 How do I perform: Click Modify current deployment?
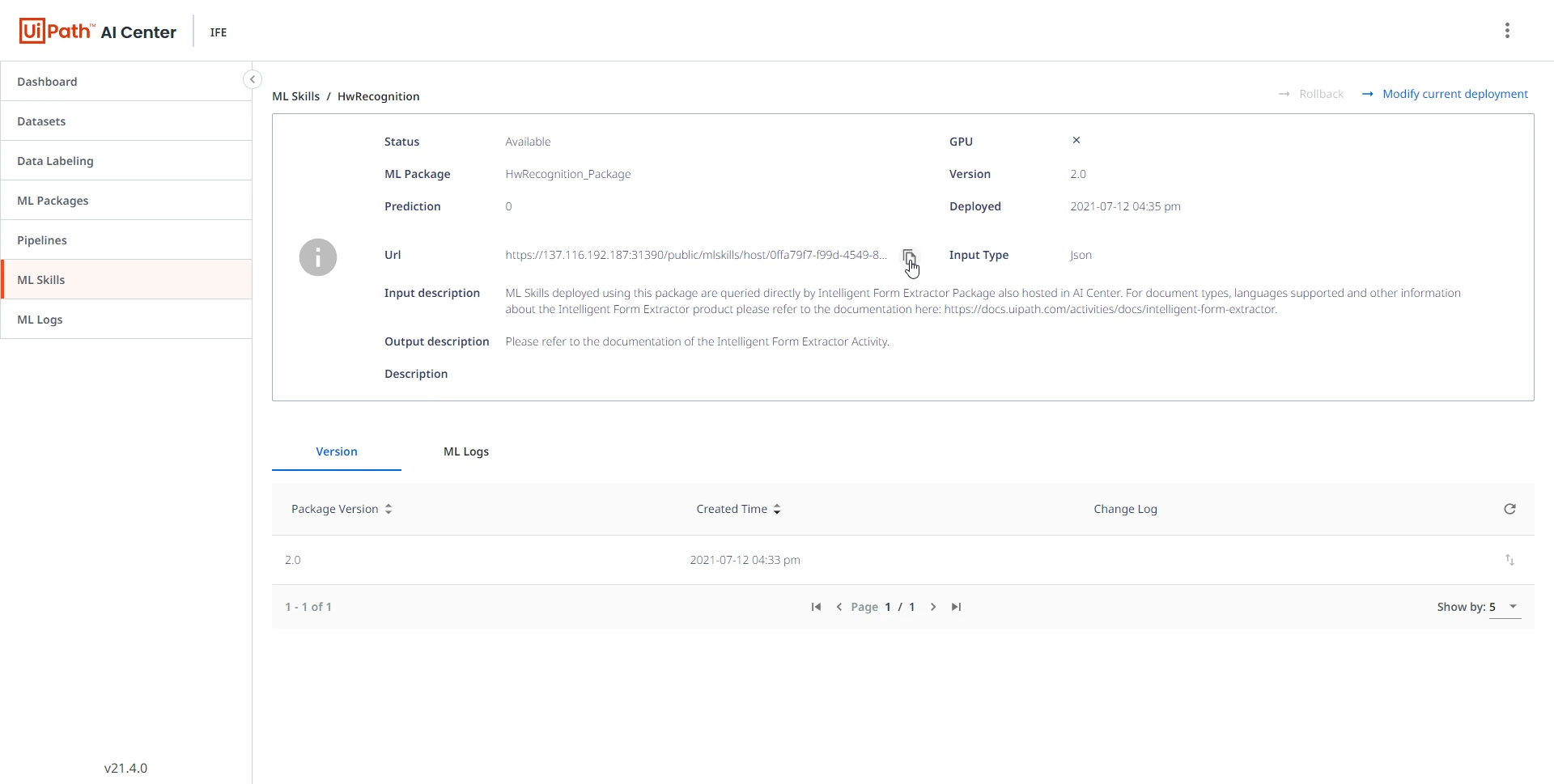click(1446, 94)
